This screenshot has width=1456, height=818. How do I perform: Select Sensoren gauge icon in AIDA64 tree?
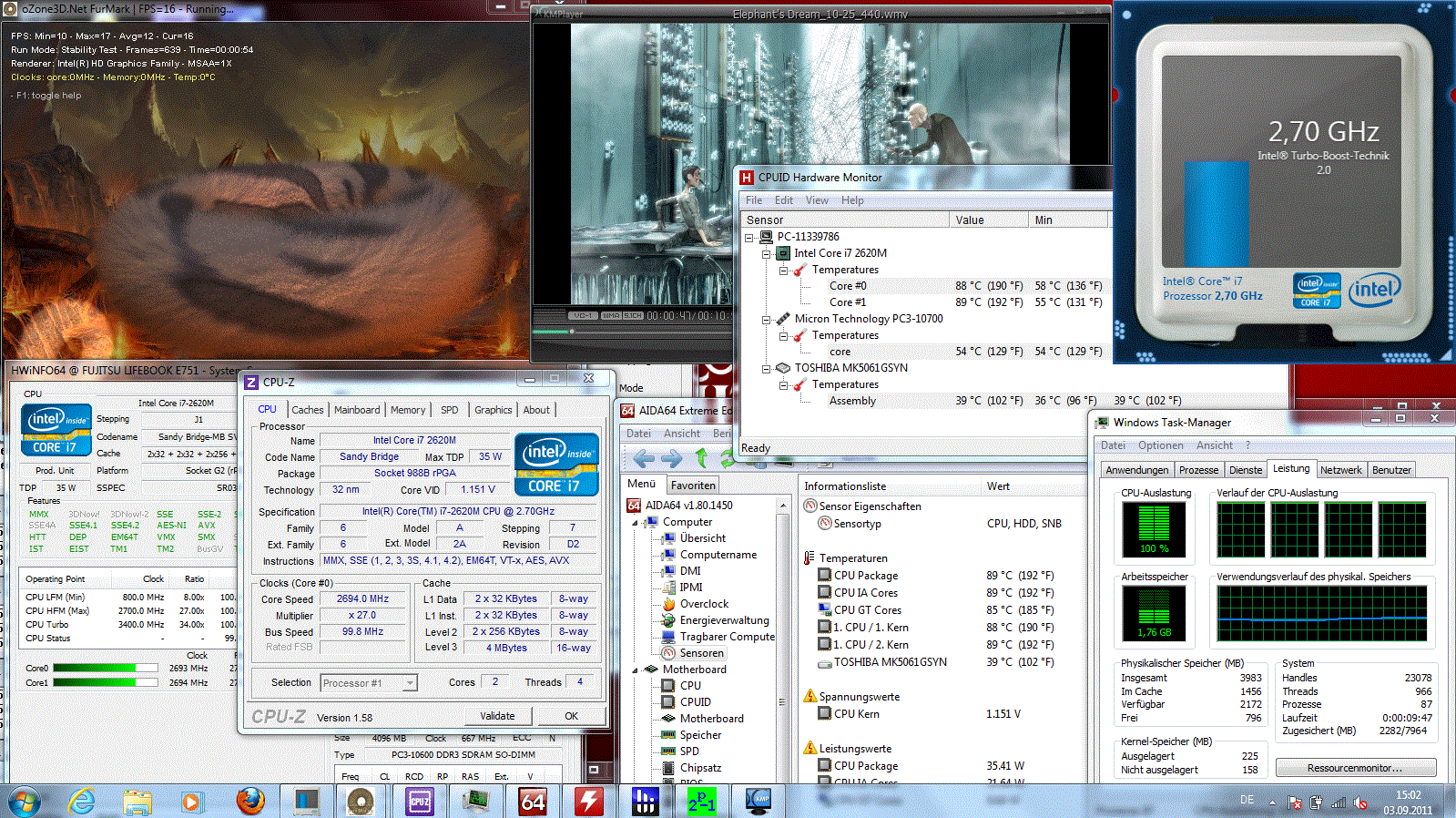(x=668, y=653)
